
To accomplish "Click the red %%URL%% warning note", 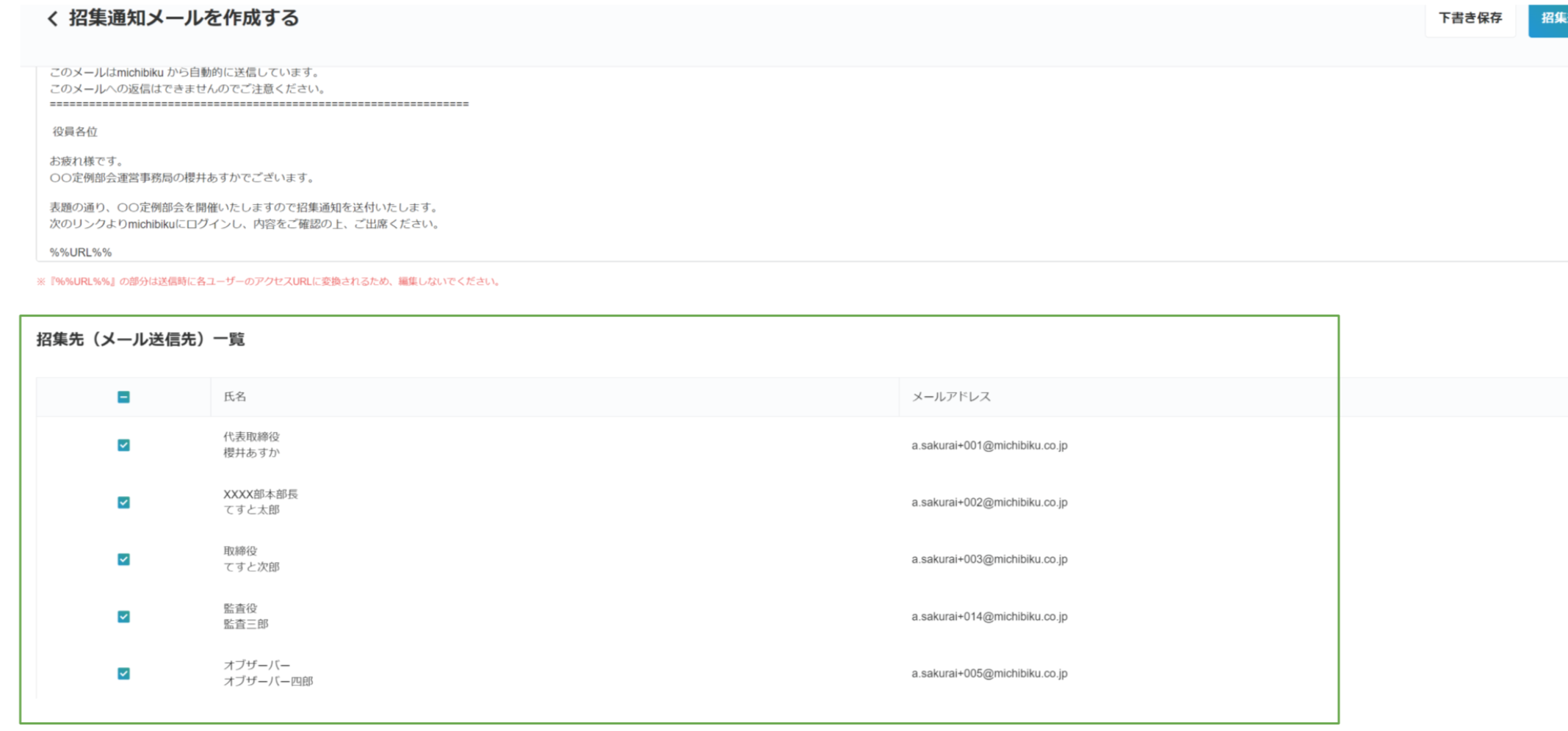I will coord(269,281).
